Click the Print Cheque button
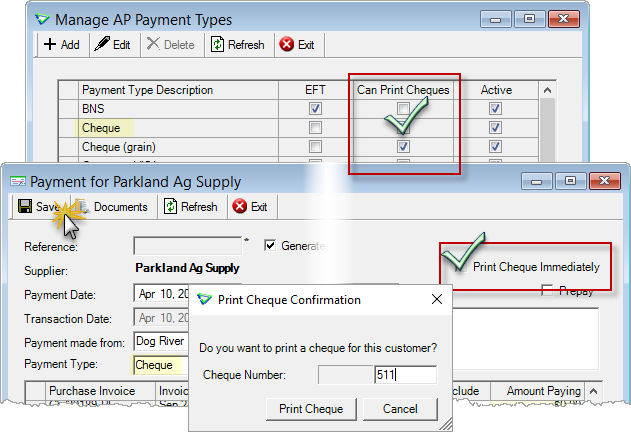631x432 pixels. click(311, 409)
